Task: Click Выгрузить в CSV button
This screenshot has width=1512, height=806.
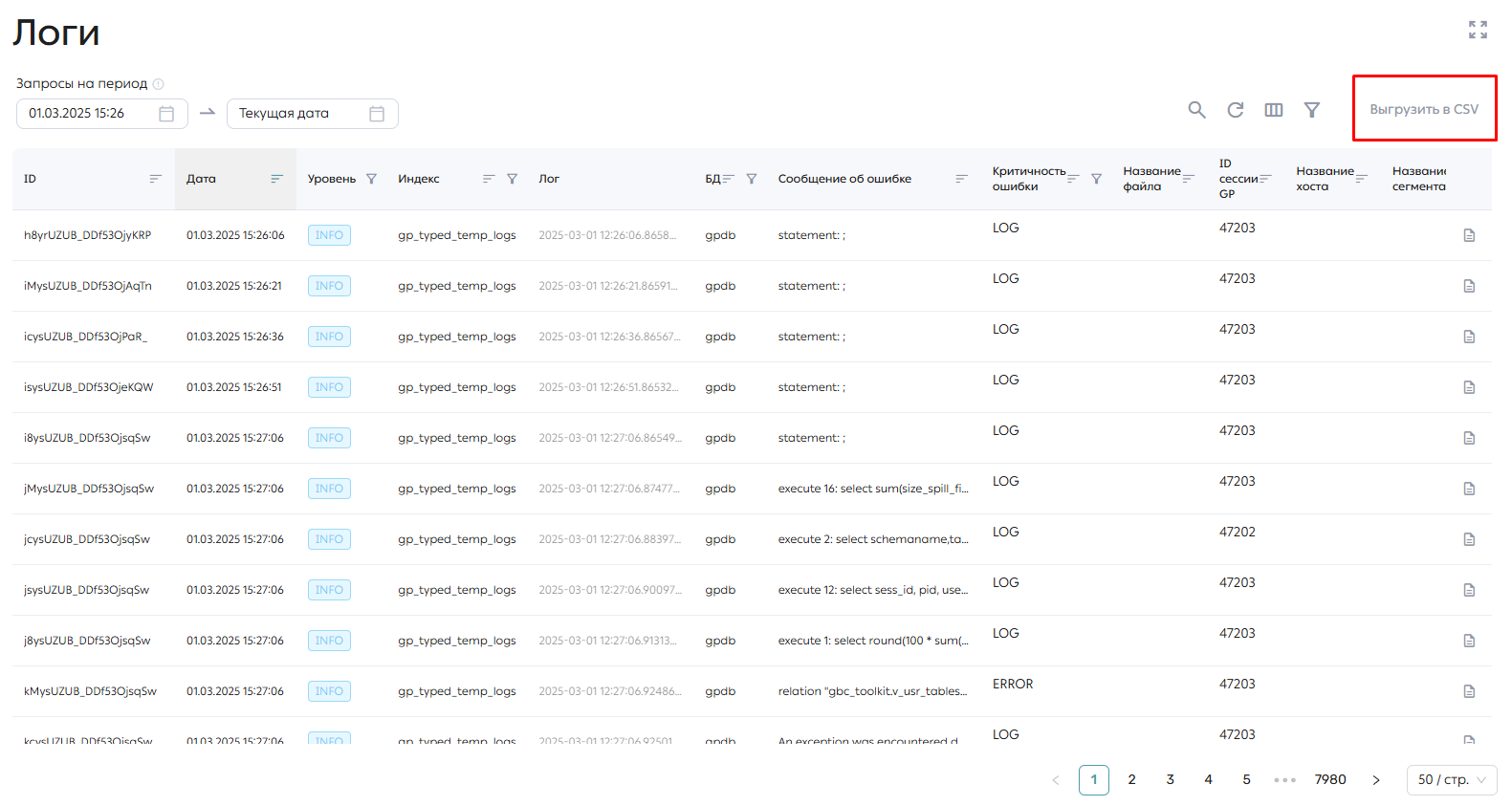Action: tap(1424, 109)
